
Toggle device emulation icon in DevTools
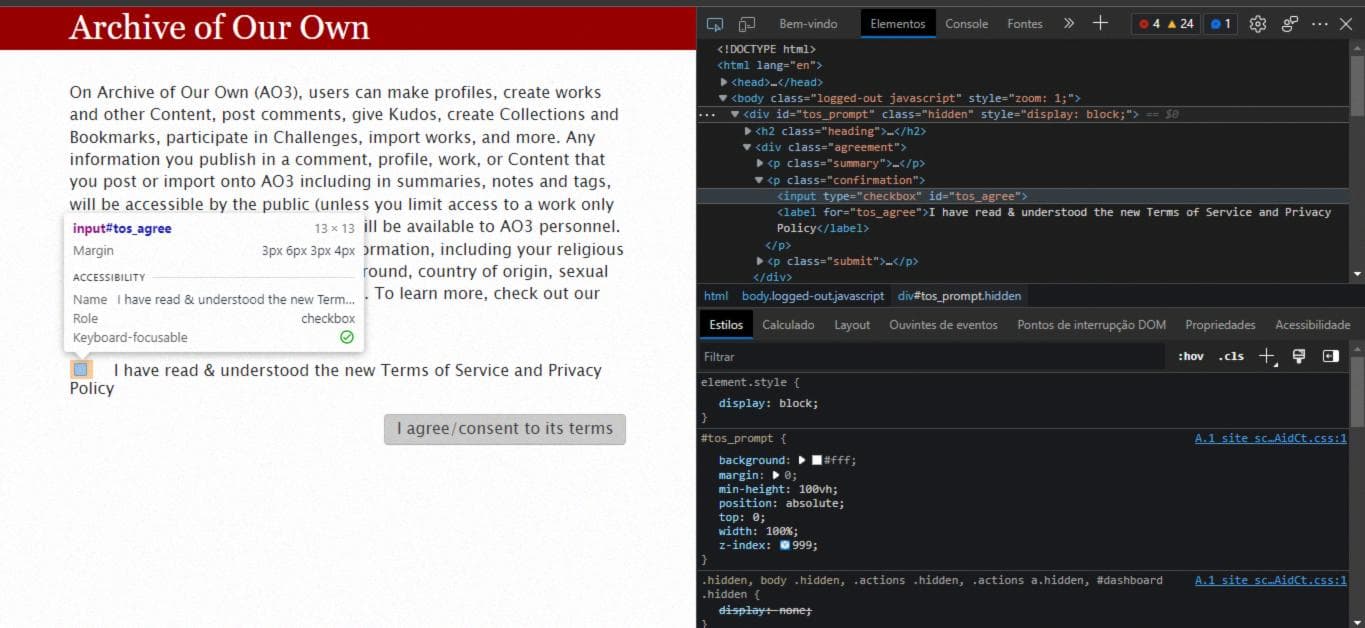point(747,23)
